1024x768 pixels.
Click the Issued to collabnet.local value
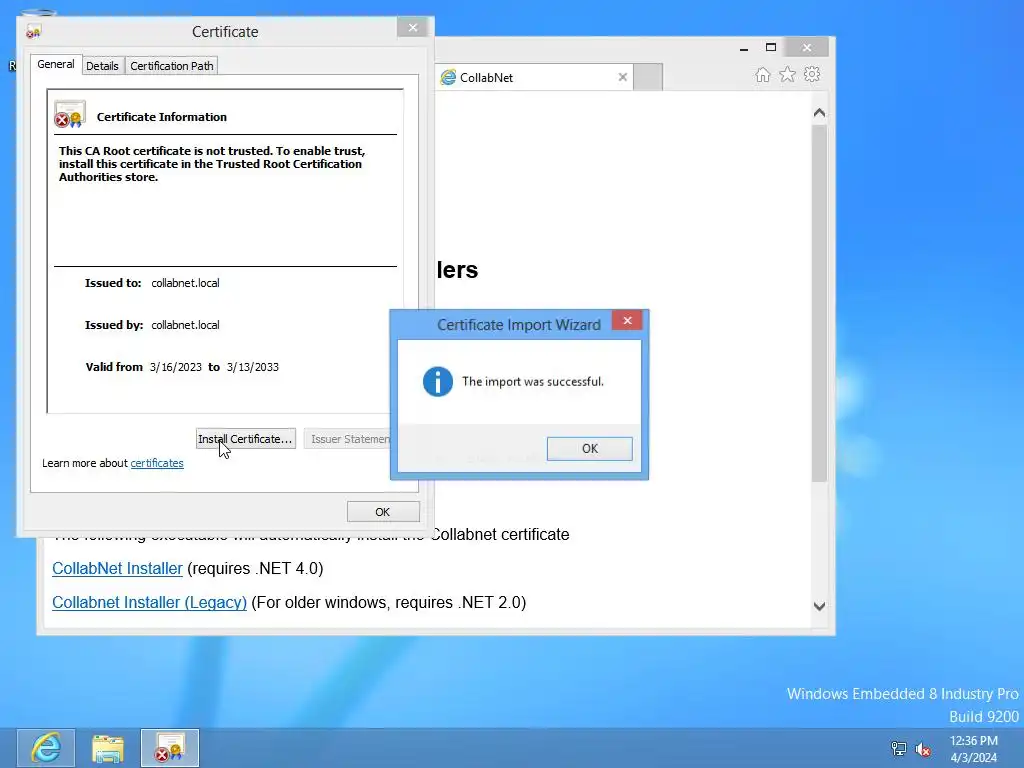(185, 283)
